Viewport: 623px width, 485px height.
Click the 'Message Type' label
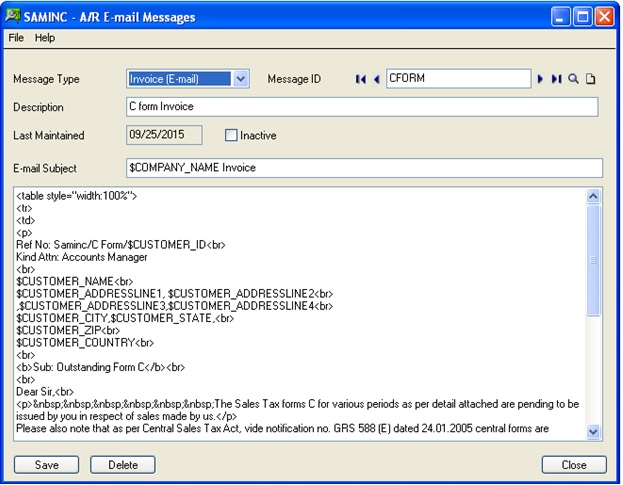pyautogui.click(x=46, y=79)
